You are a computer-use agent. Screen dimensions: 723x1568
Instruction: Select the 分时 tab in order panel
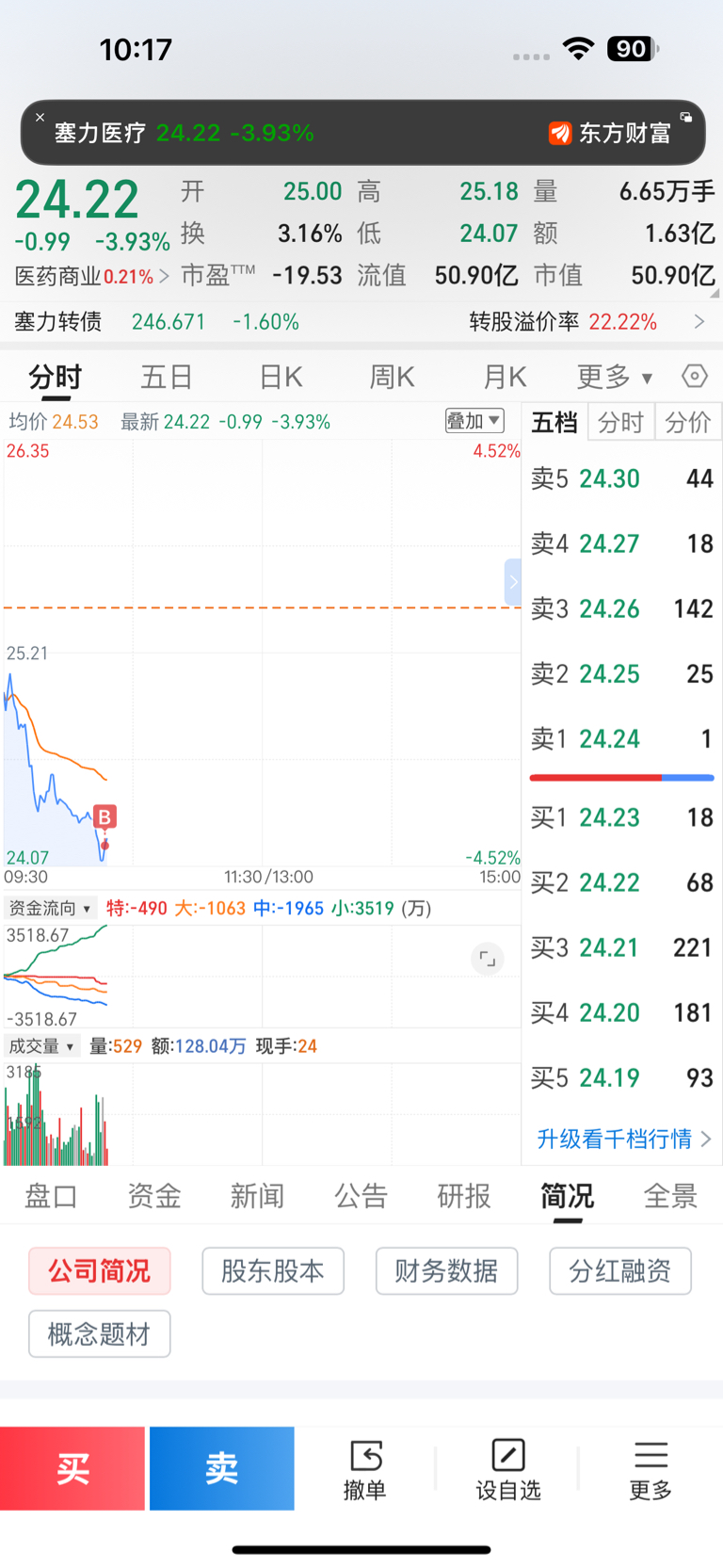coord(621,422)
